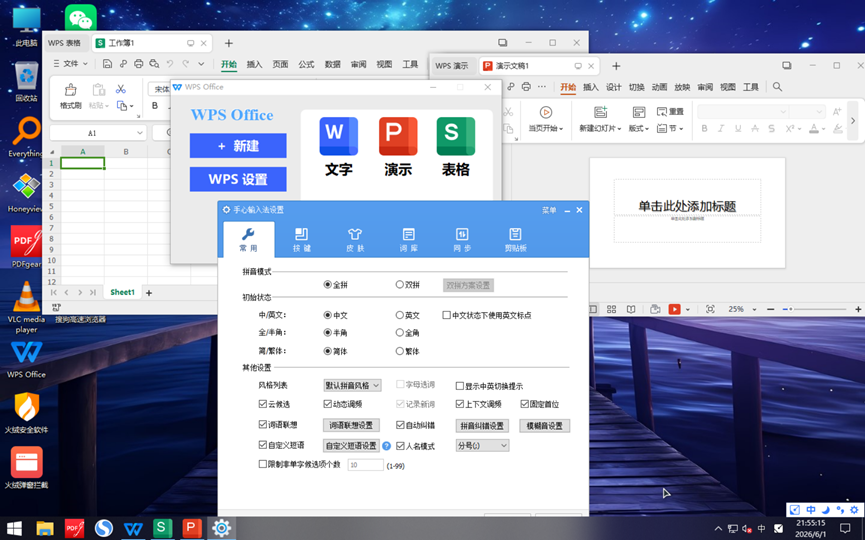Open File Explorer from taskbar
Viewport: 865px width, 540px height.
(45, 528)
